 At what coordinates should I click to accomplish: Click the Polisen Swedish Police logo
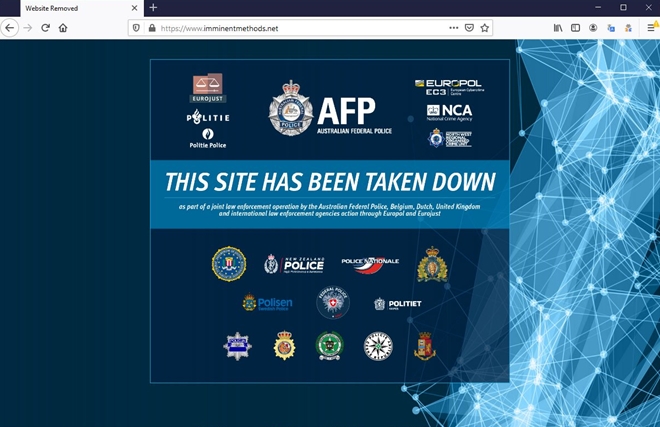(x=268, y=302)
